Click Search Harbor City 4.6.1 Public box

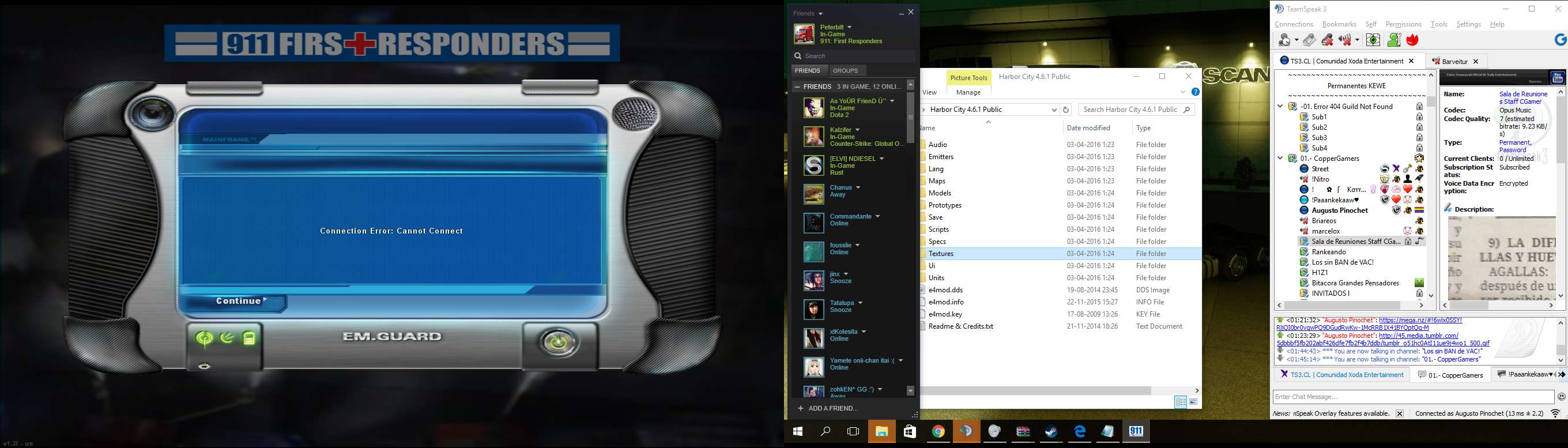[x=1136, y=110]
